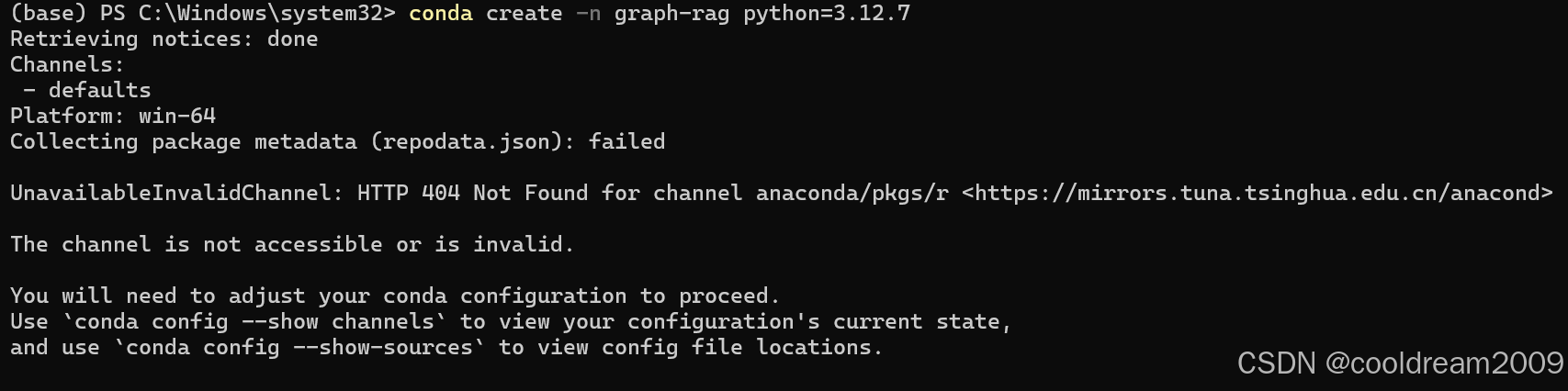The width and height of the screenshot is (1568, 391).
Task: Click the mirrors.tuna.tsinghua.edu.cn URL
Action: coord(1258,194)
